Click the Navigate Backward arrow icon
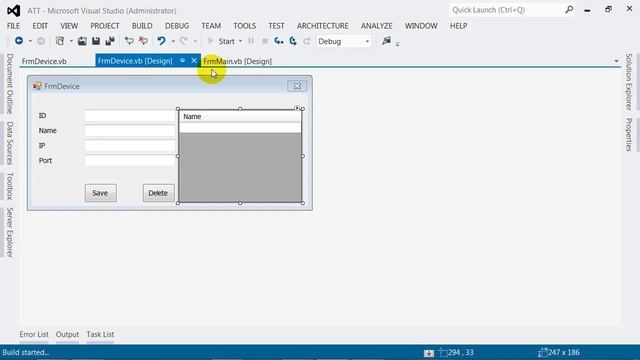 tap(19, 41)
